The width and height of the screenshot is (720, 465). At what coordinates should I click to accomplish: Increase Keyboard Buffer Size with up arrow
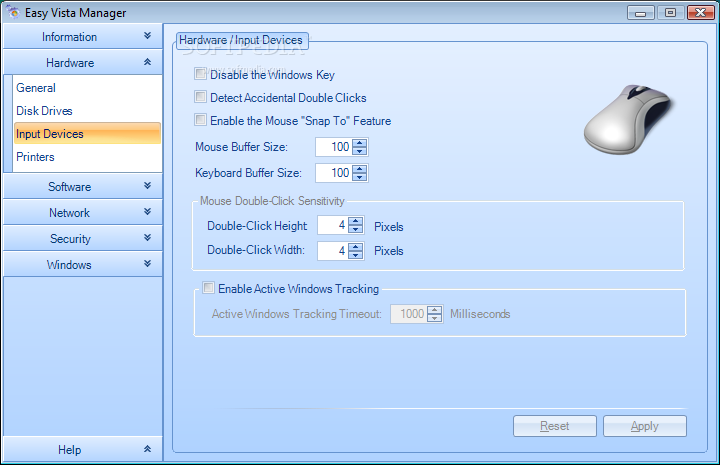click(360, 169)
